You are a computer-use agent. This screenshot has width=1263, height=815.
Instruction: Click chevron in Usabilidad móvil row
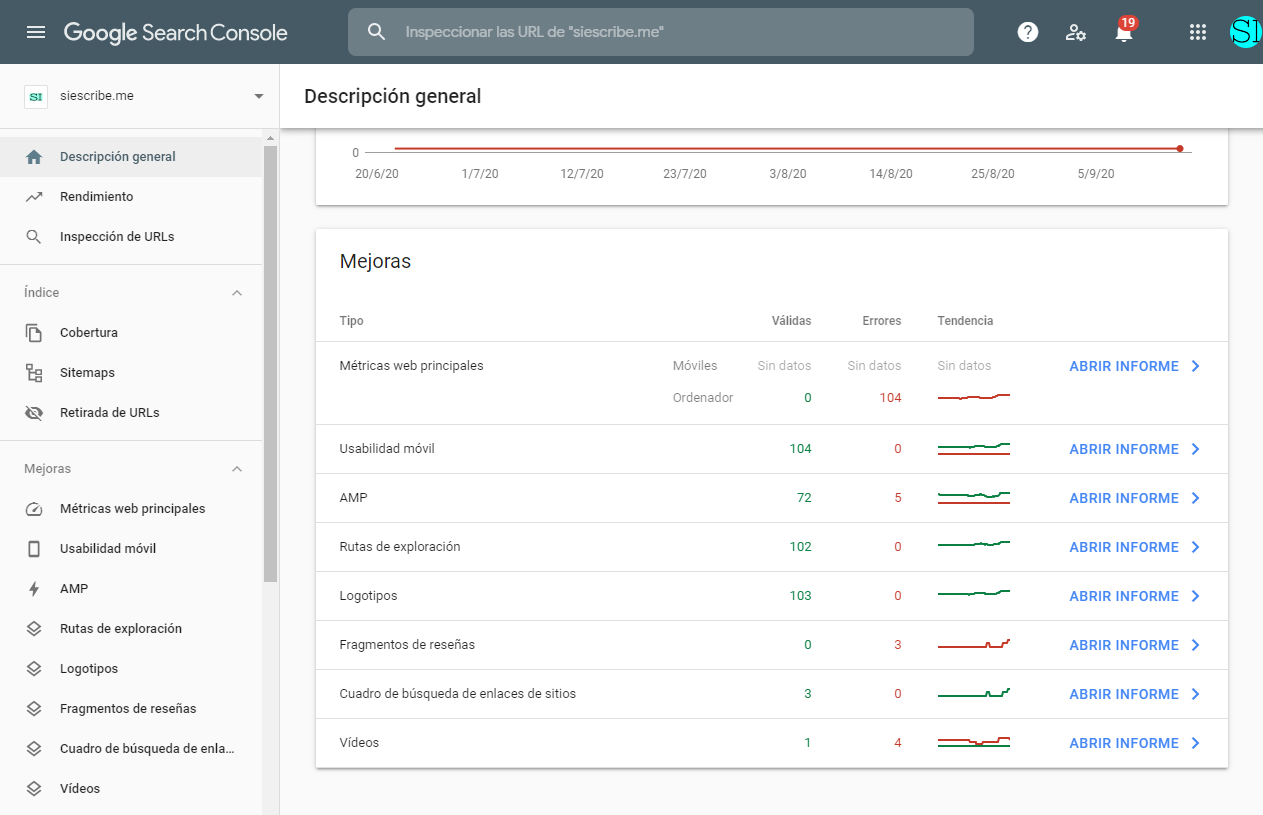[1196, 449]
